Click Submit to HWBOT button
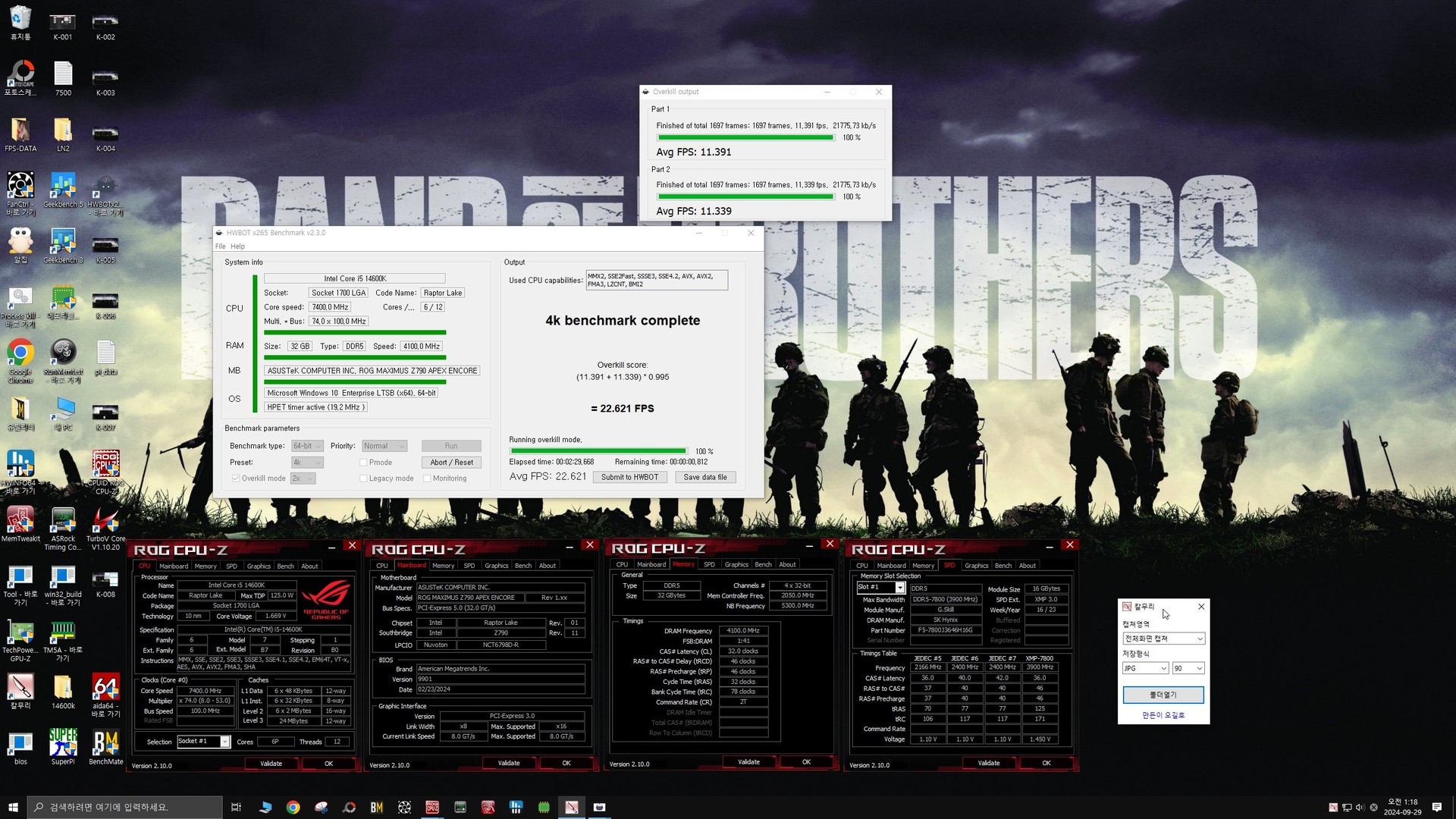This screenshot has width=1456, height=819. pos(629,478)
